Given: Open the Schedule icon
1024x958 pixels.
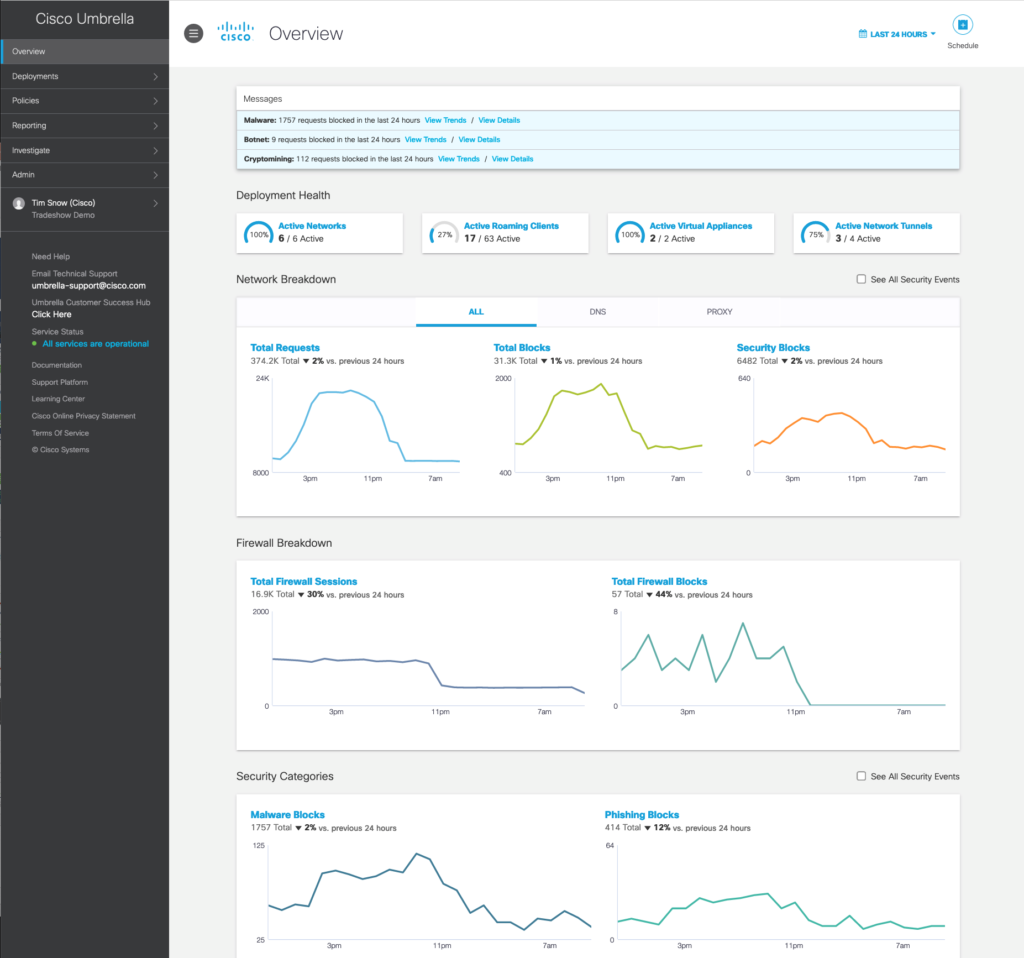Looking at the screenshot, I should pos(962,25).
